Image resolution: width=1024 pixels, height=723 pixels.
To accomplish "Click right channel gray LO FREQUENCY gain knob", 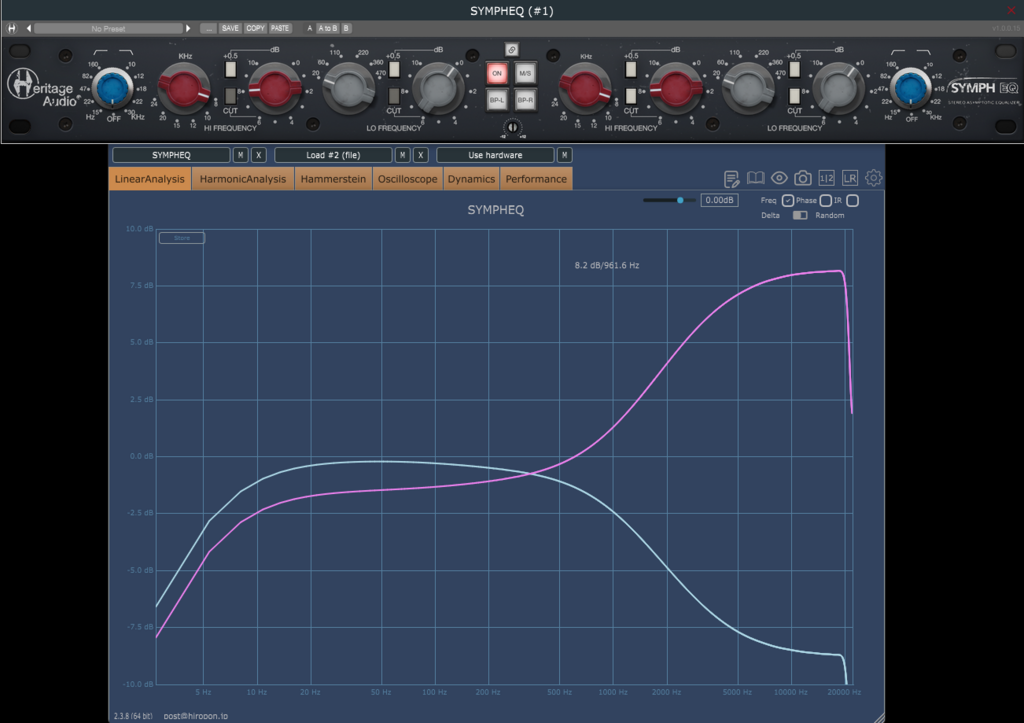I will 839,88.
